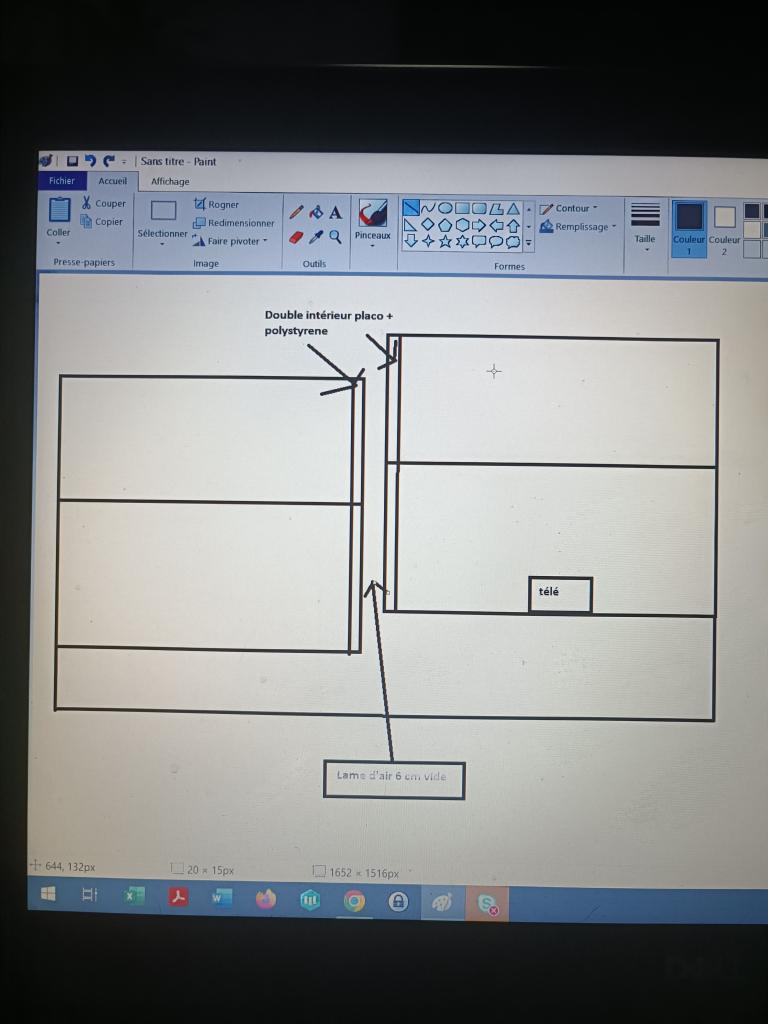Click the Undo arrow in title bar
Image resolution: width=768 pixels, height=1024 pixels.
tap(90, 161)
